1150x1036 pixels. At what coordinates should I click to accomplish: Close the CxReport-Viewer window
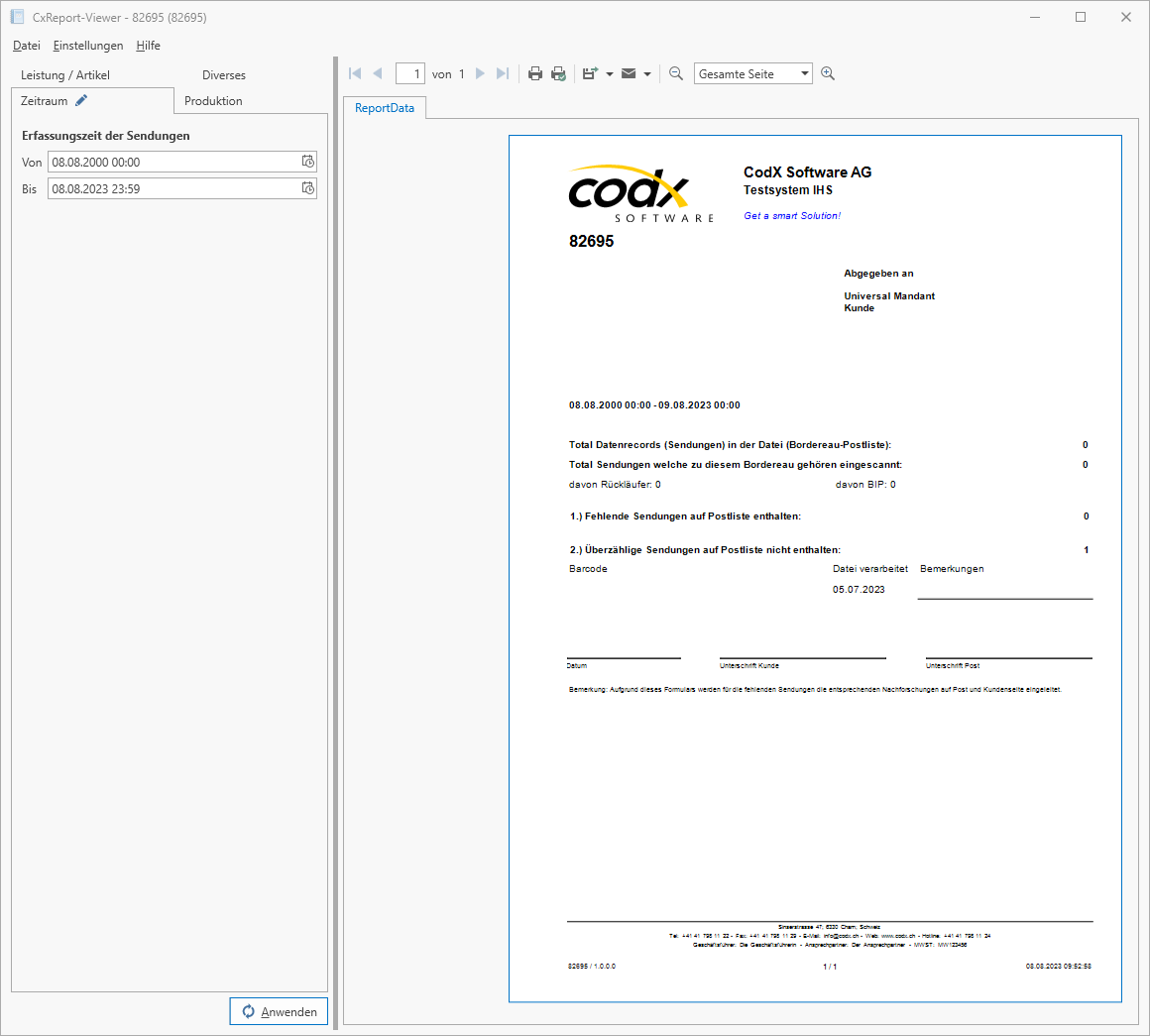point(1126,17)
